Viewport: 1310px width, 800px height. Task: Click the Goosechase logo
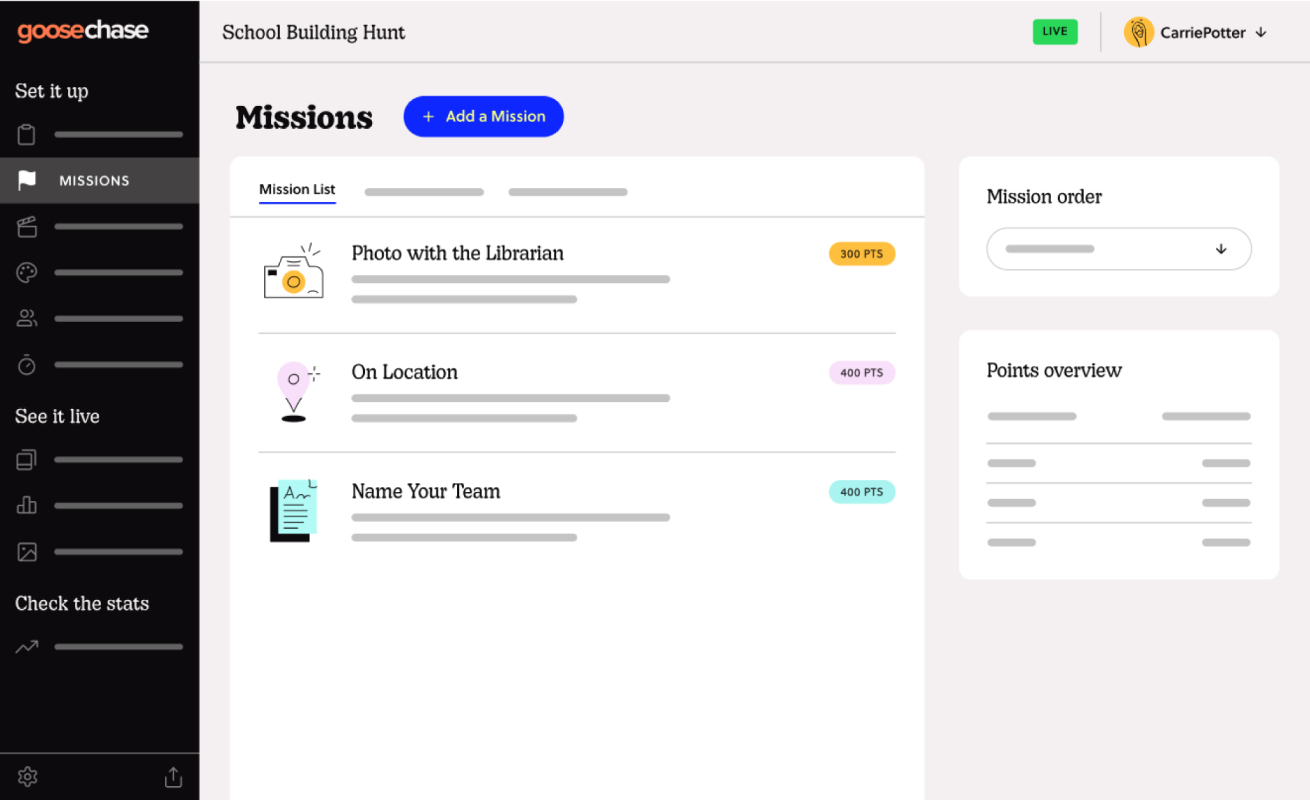(x=83, y=32)
